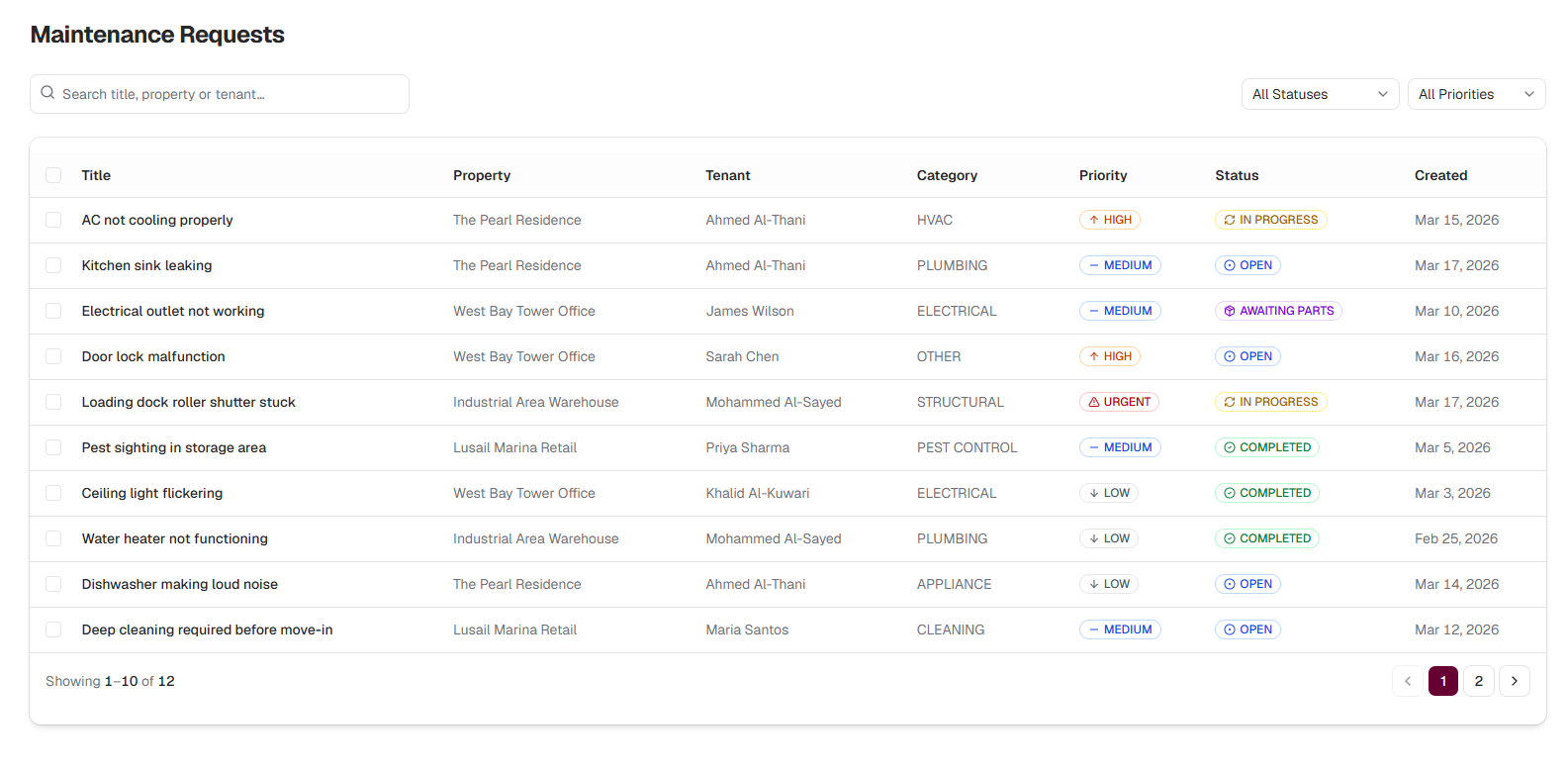Select all rows with header checkbox

[53, 175]
